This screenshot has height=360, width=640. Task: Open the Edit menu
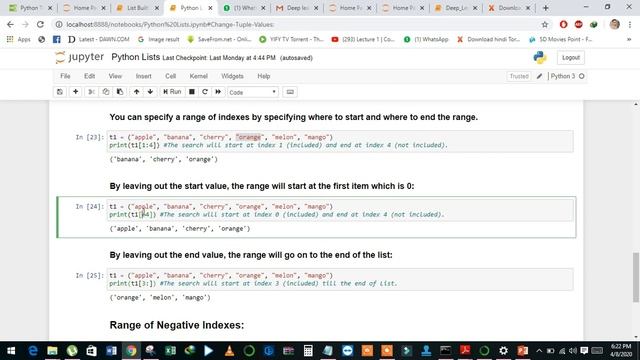[89, 76]
